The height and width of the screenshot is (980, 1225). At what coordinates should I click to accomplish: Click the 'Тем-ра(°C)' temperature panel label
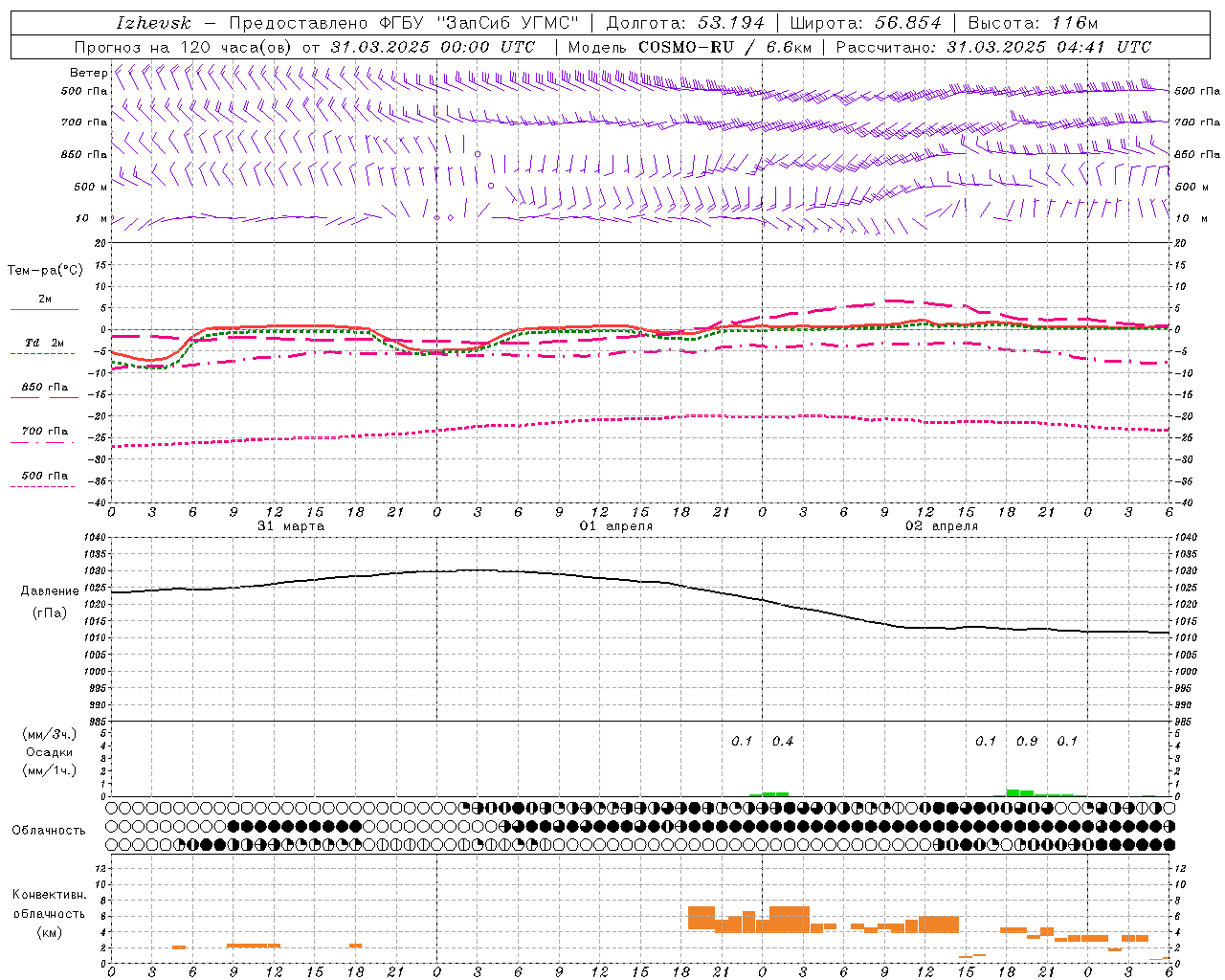point(45,271)
